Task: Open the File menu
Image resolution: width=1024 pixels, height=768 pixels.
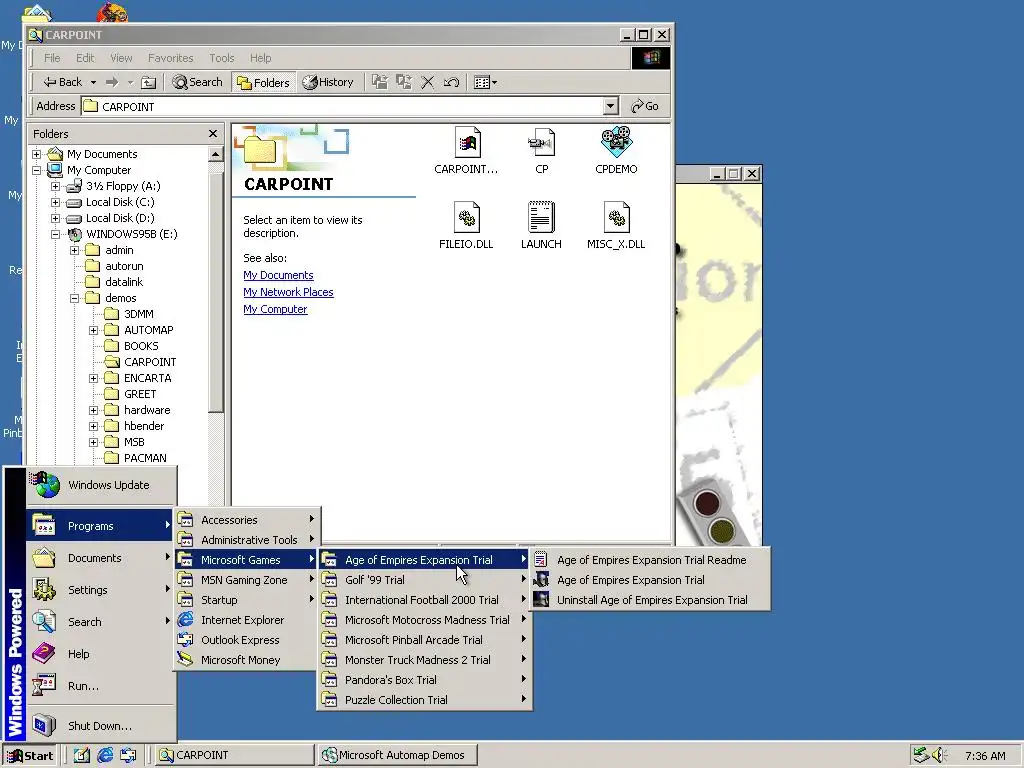Action: click(x=52, y=58)
